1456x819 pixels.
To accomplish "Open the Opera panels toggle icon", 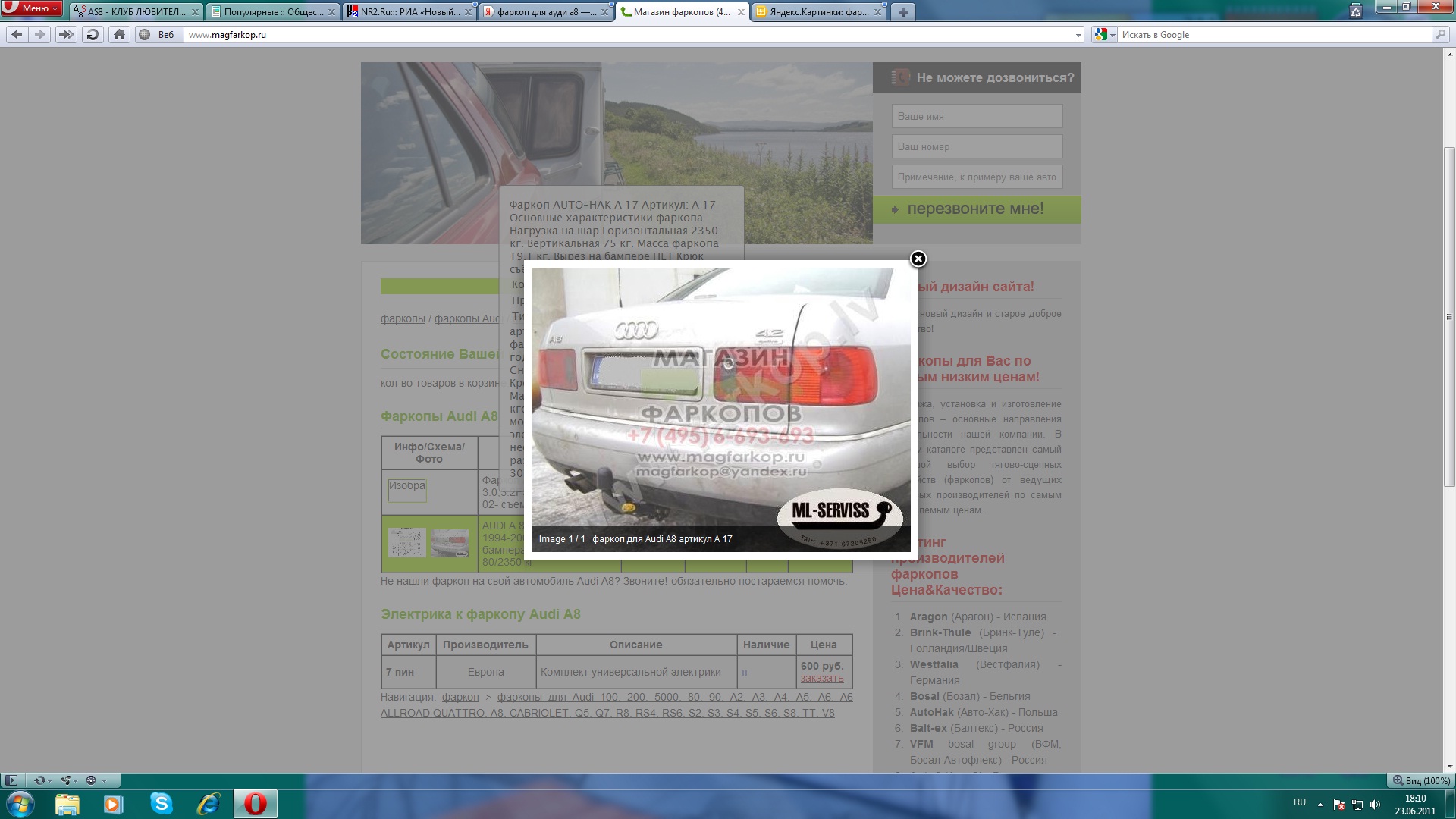I will point(11,780).
